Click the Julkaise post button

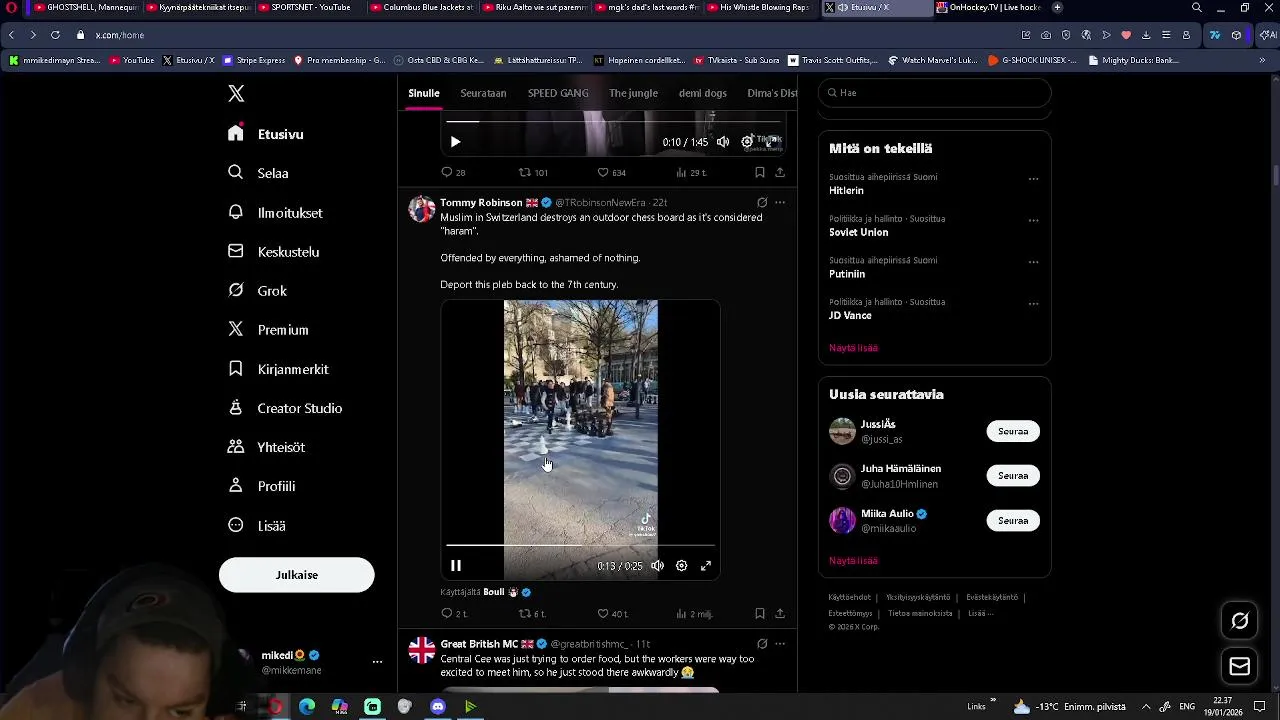(x=297, y=575)
